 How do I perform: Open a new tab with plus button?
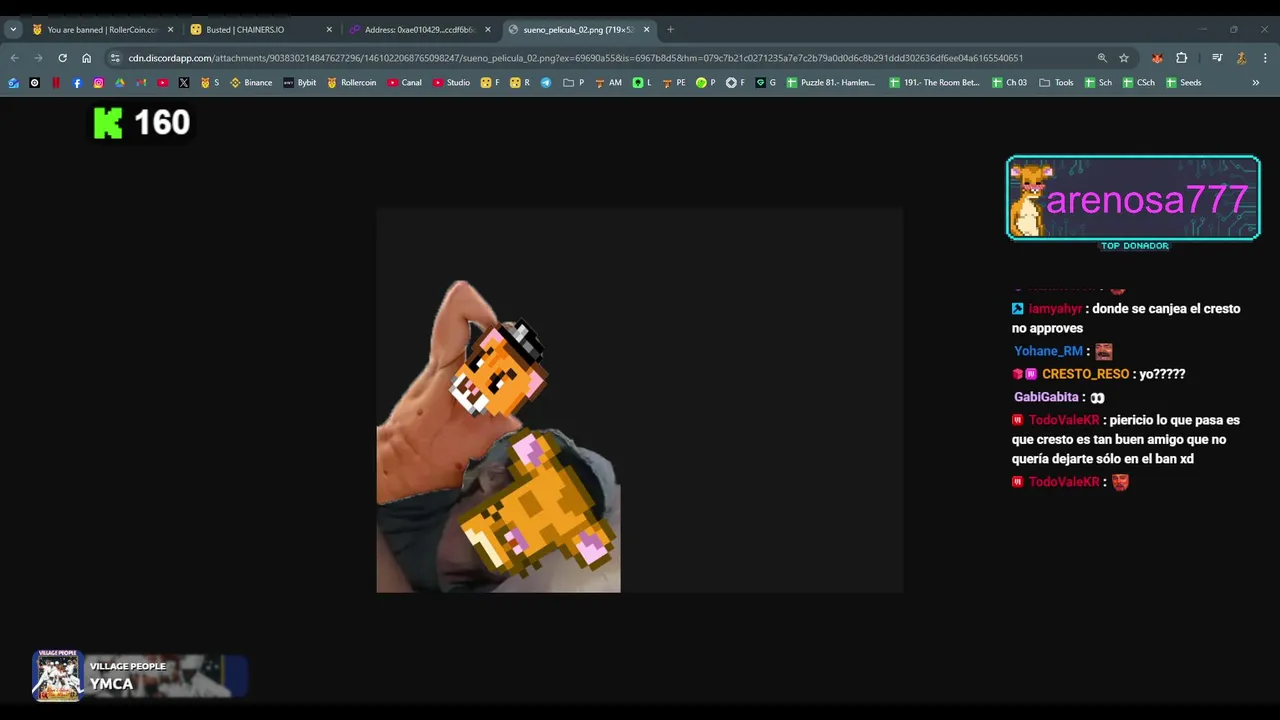670,30
